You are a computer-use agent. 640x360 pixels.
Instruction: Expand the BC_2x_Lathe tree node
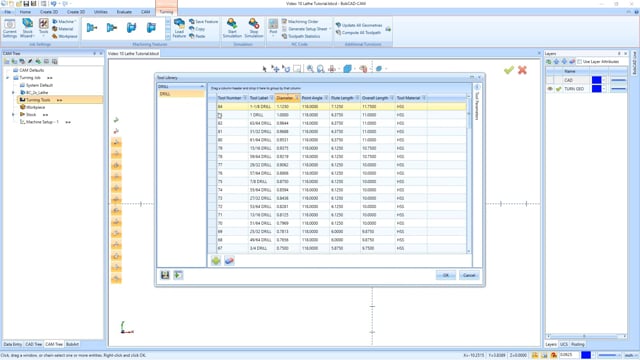(14, 93)
